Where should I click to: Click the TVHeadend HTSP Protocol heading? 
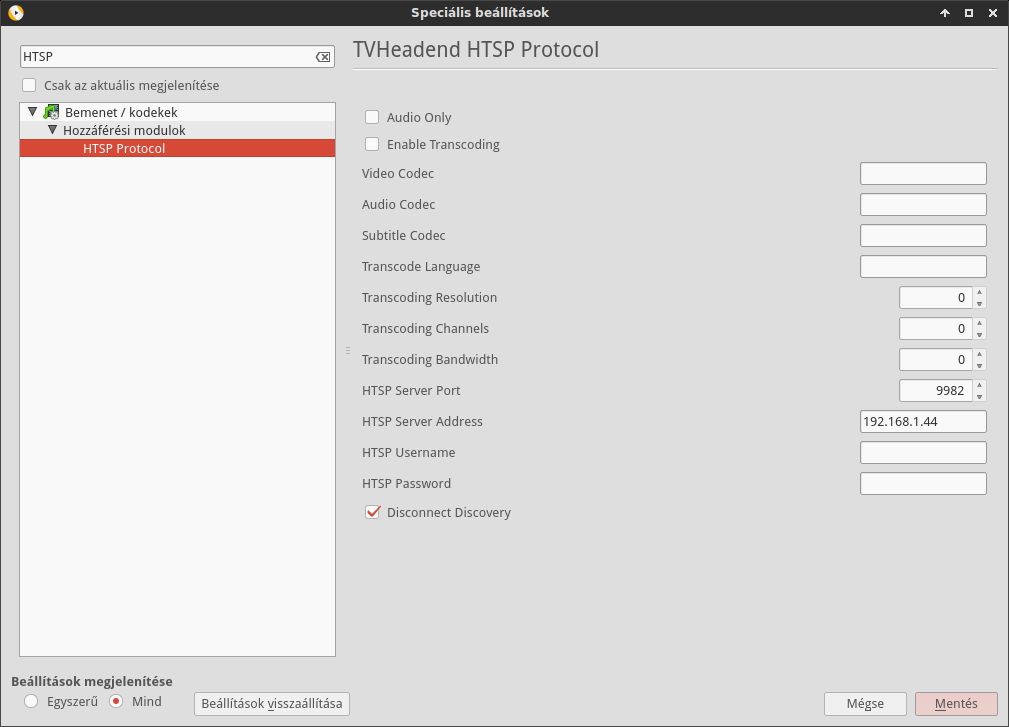click(x=476, y=50)
